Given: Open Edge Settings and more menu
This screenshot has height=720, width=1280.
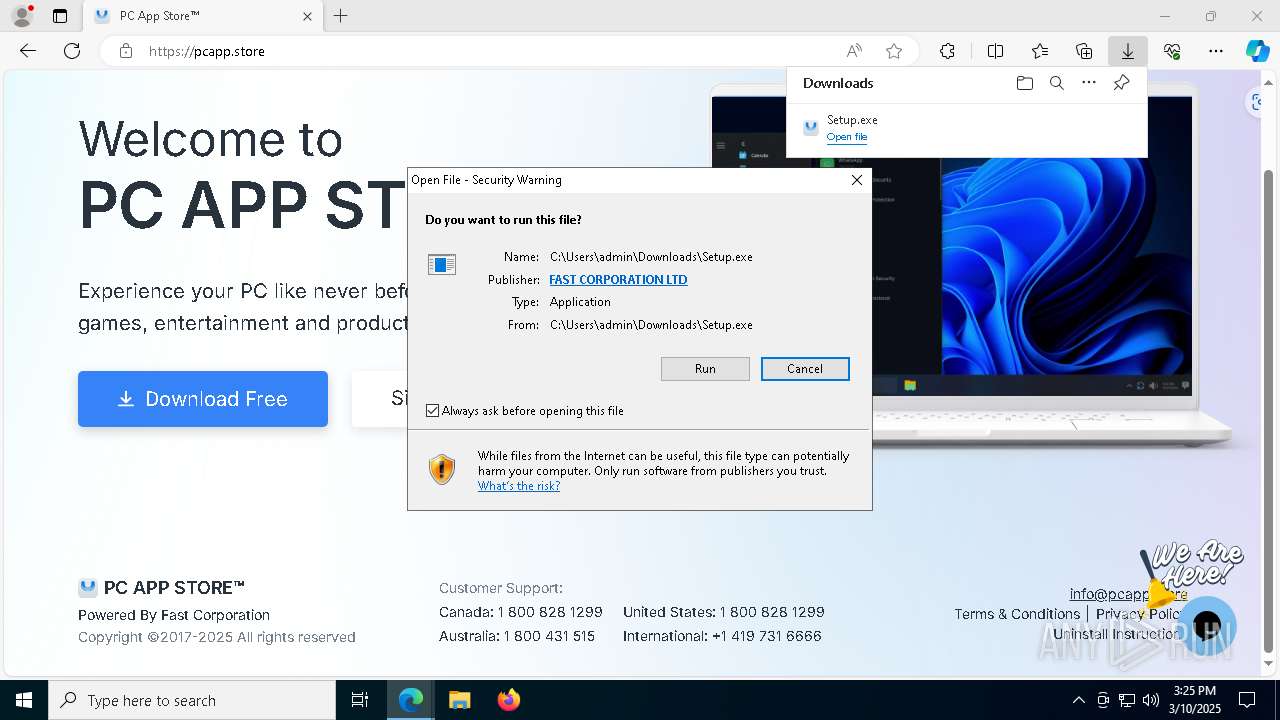Looking at the screenshot, I should 1216,51.
